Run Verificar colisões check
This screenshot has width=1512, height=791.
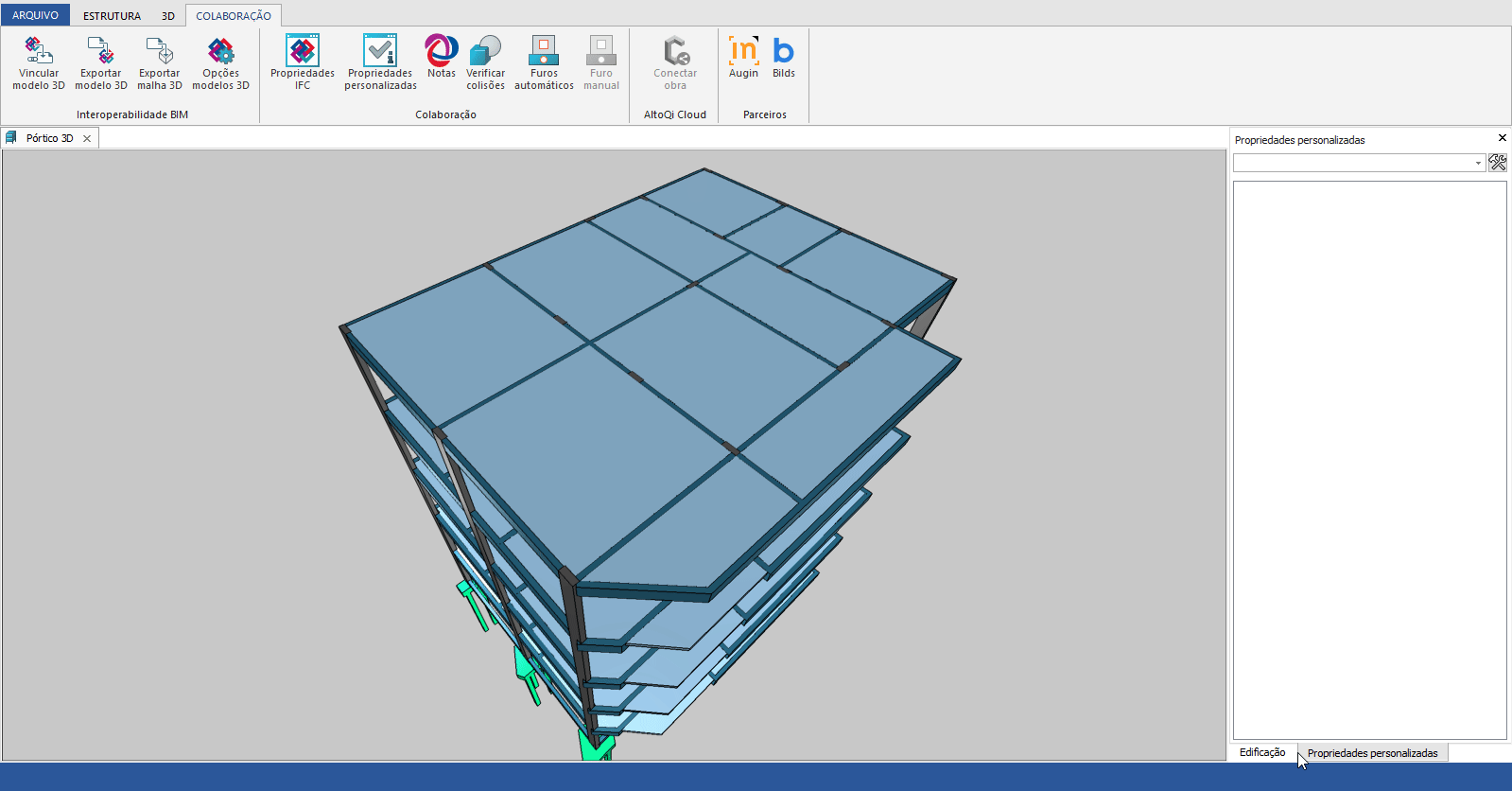485,51
